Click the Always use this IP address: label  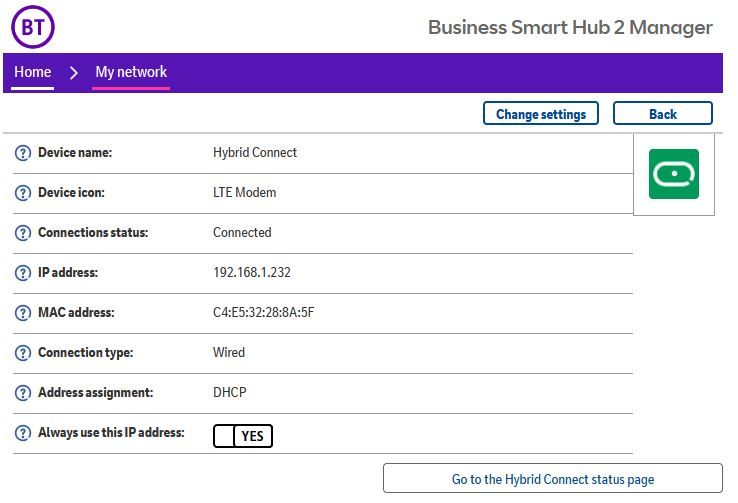(111, 432)
